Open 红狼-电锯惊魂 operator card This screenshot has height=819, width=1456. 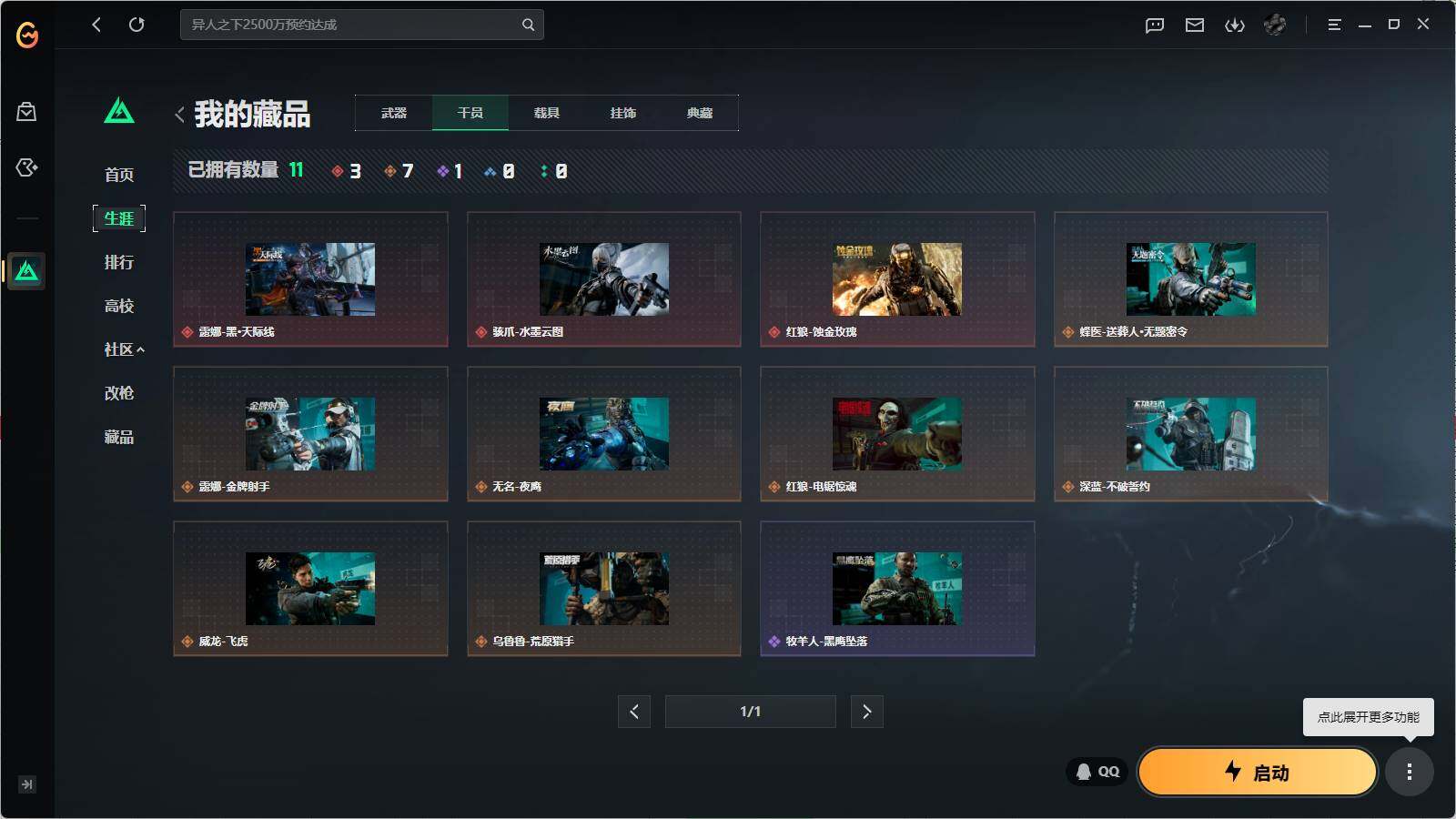tap(897, 434)
